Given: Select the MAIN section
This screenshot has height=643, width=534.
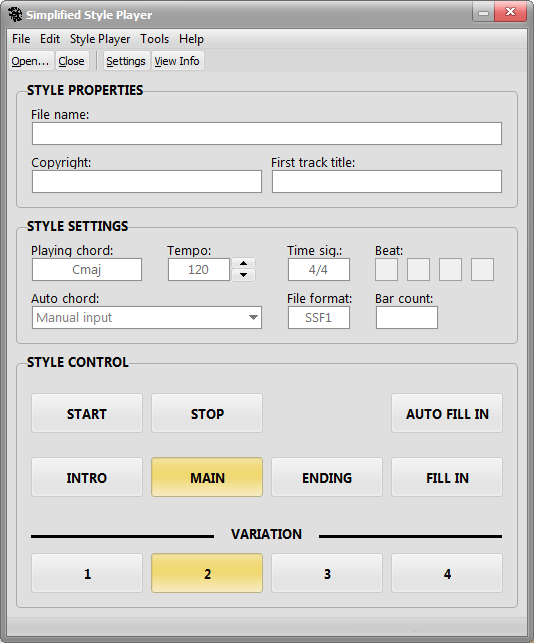Looking at the screenshot, I should pos(207,477).
